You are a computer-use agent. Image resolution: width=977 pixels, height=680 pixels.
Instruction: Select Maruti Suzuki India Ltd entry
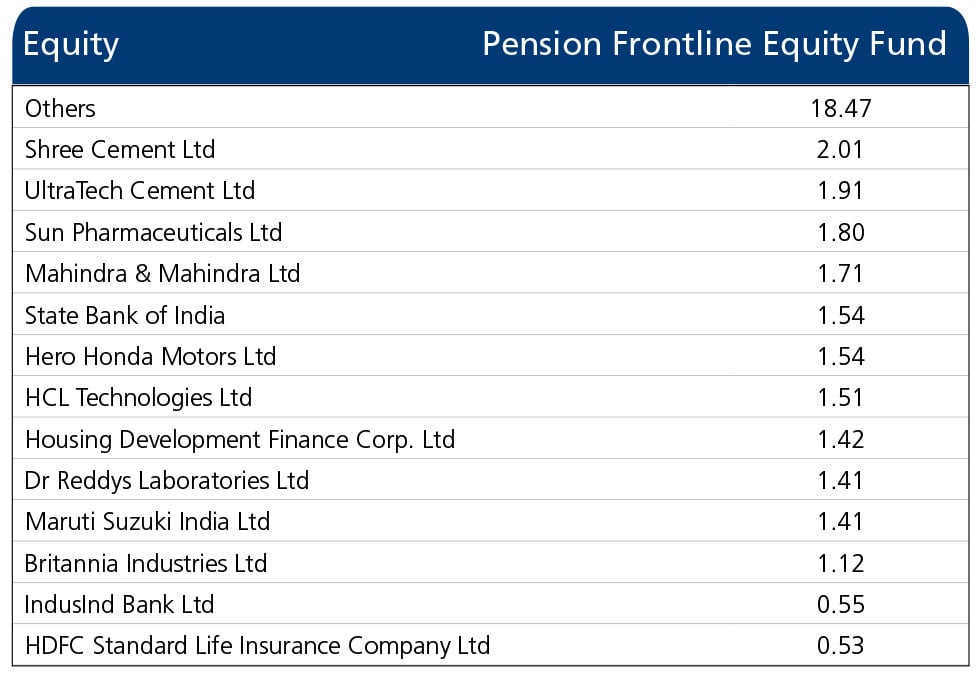click(x=147, y=522)
